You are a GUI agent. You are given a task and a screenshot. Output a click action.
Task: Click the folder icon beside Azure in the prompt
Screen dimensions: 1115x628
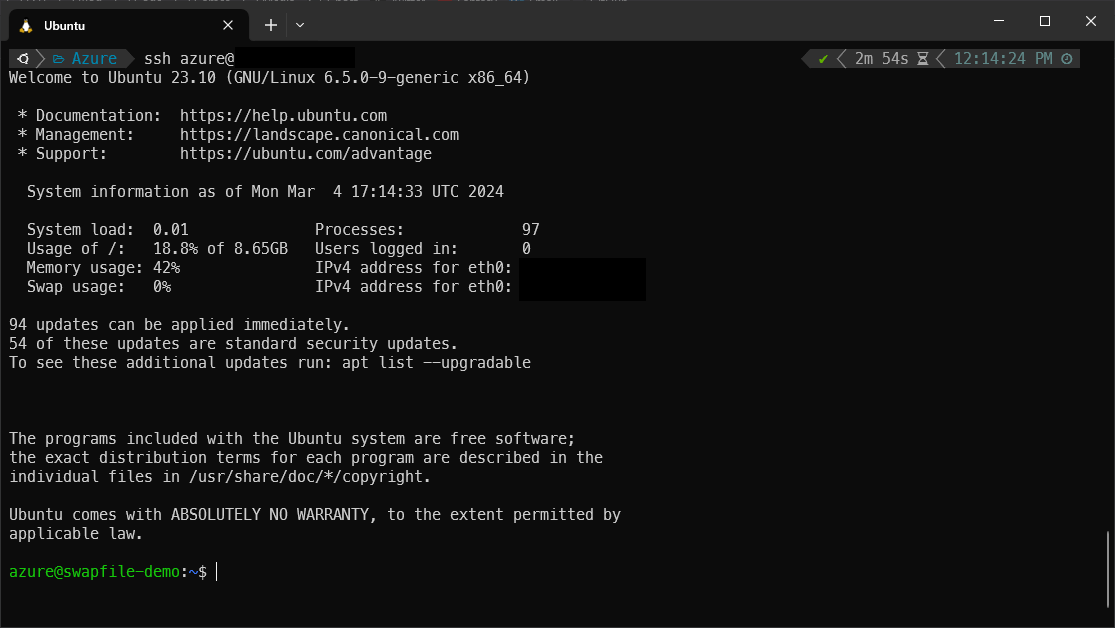point(58,58)
